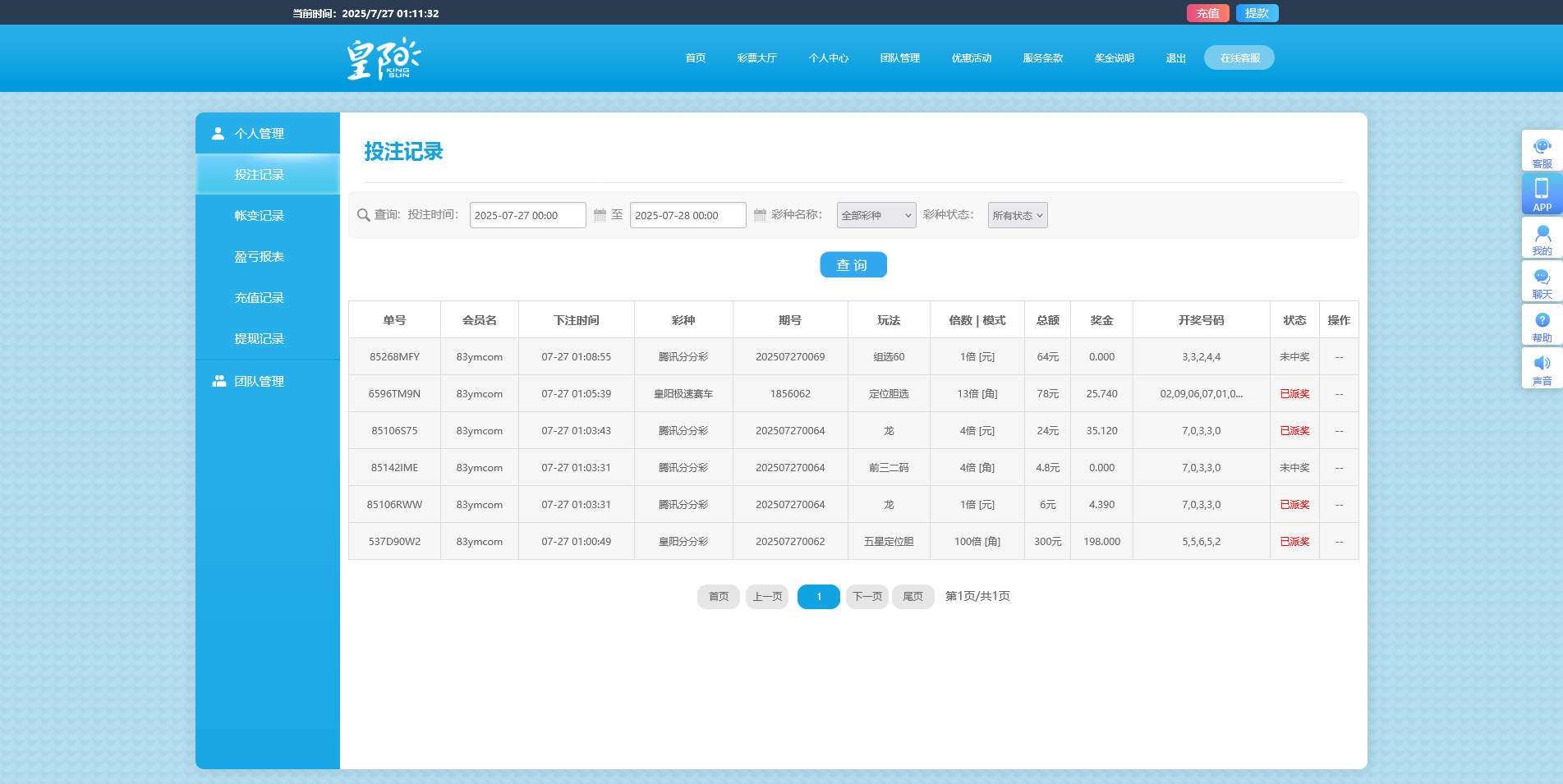Select 帐变记录 in the sidebar
Image resolution: width=1563 pixels, height=784 pixels.
[x=268, y=215]
